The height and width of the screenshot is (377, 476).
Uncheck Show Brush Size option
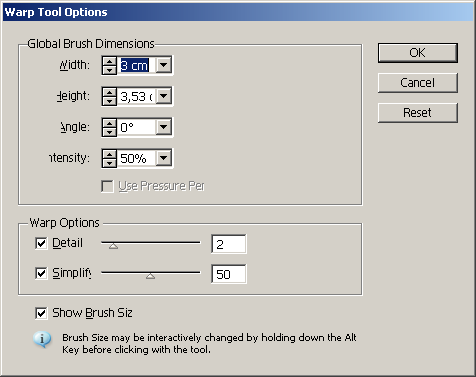point(41,313)
